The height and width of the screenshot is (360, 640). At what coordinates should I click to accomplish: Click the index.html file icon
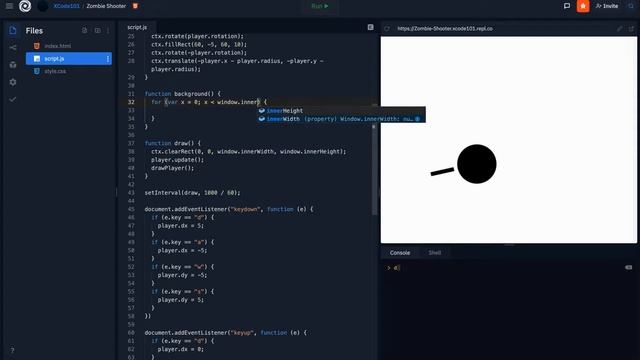37,46
